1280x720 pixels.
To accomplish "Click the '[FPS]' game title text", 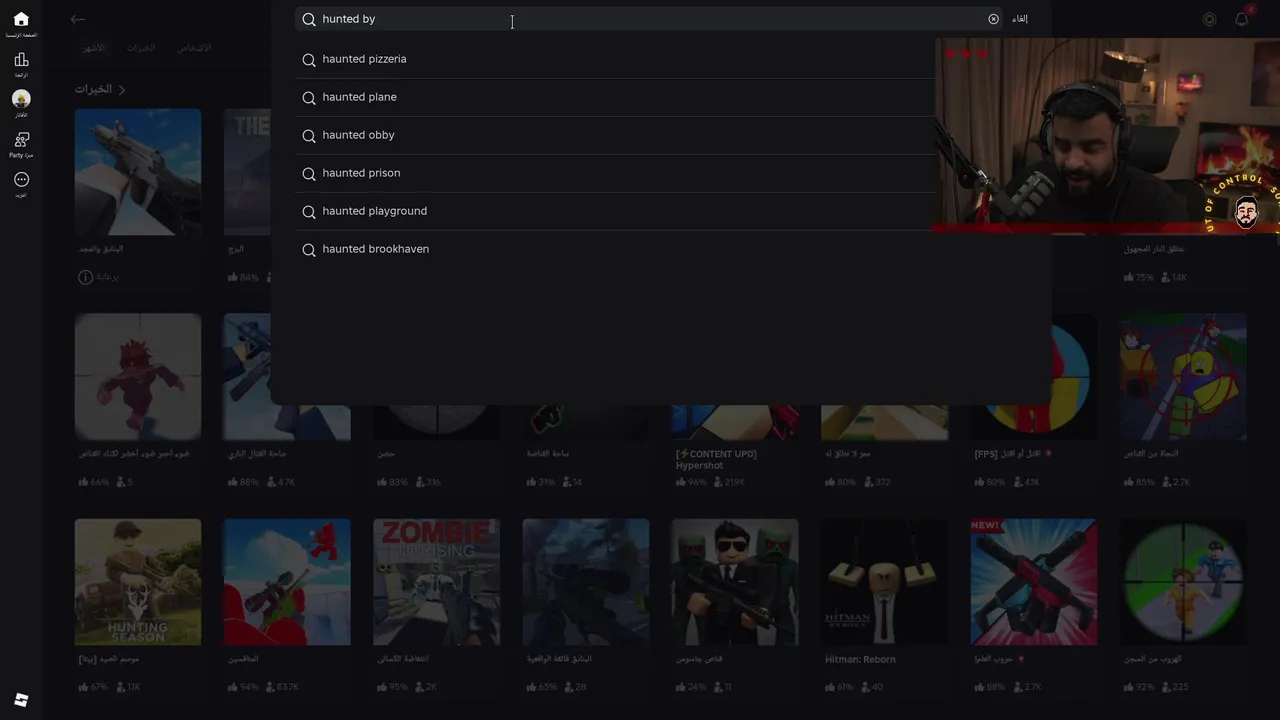I will tap(1013, 453).
